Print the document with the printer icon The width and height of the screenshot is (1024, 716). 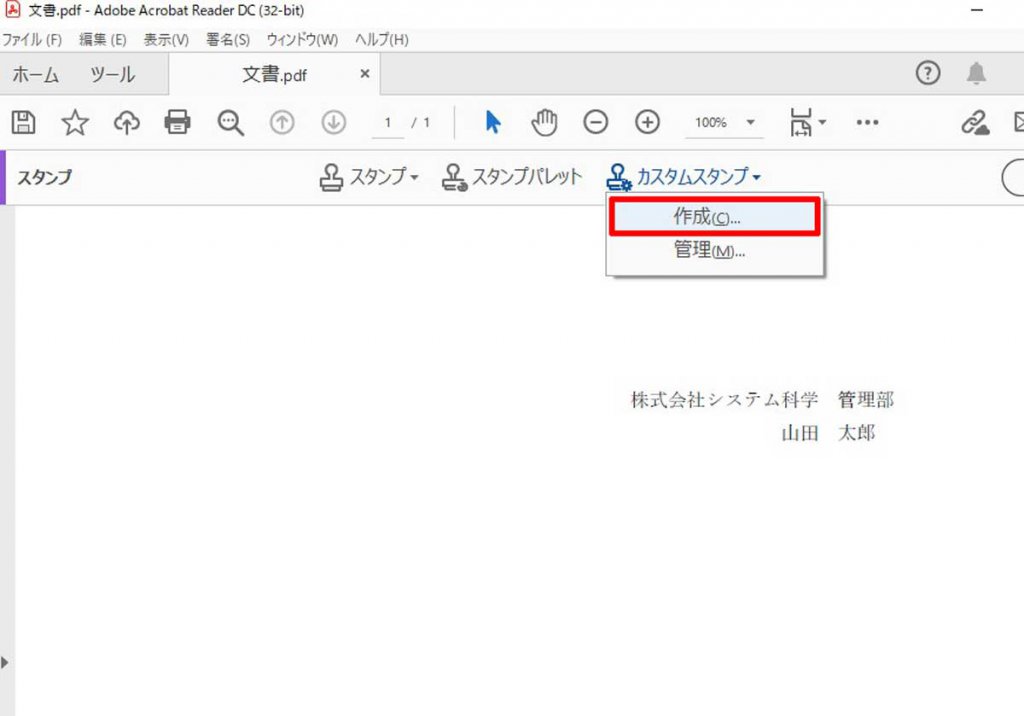coord(178,122)
